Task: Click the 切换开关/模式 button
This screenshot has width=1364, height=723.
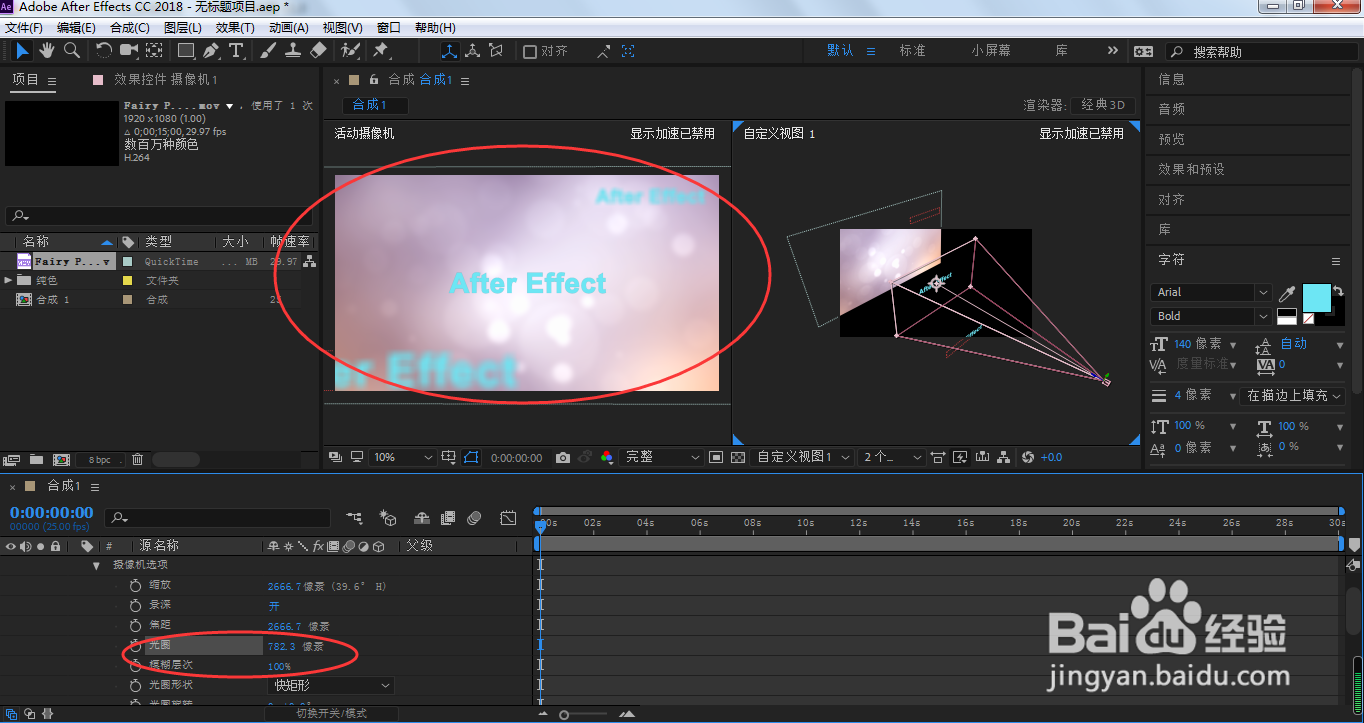Action: click(331, 713)
